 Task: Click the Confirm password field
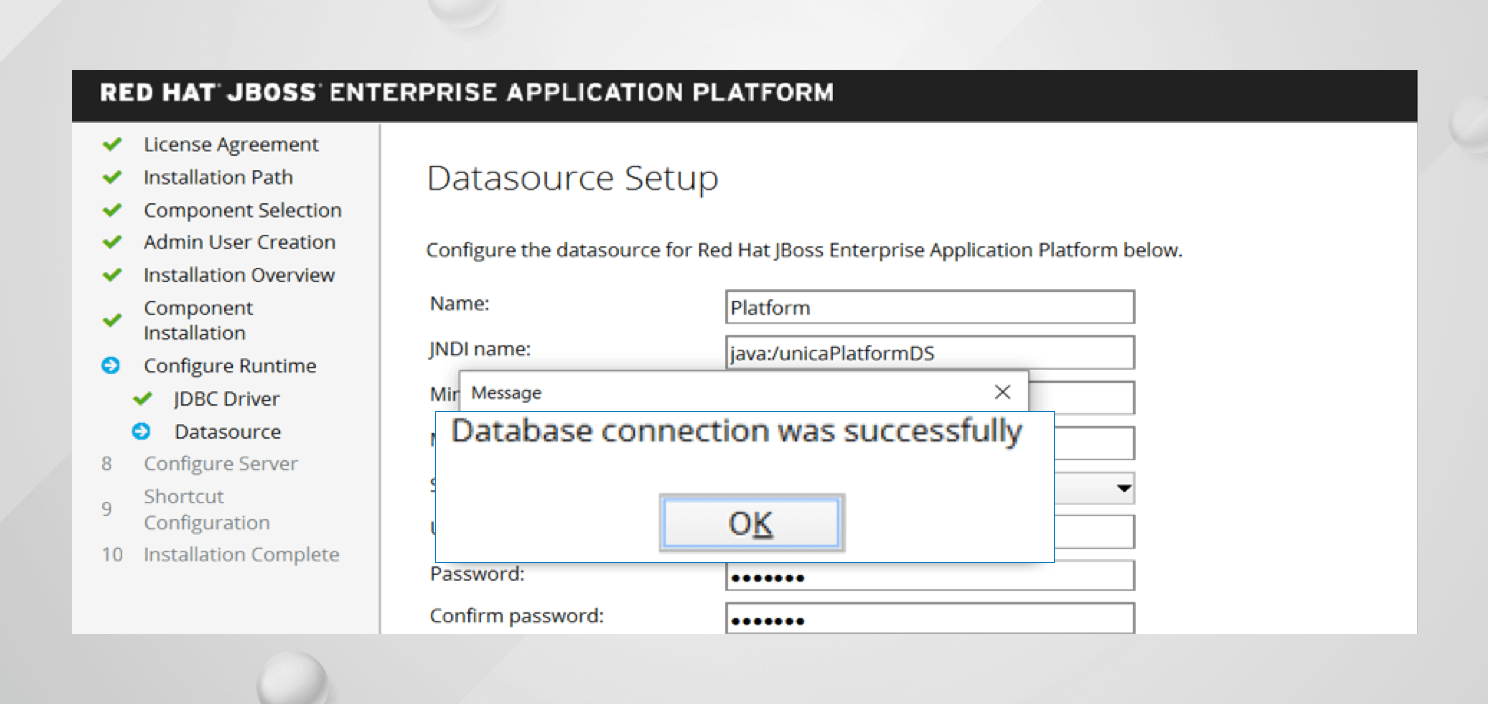click(929, 618)
